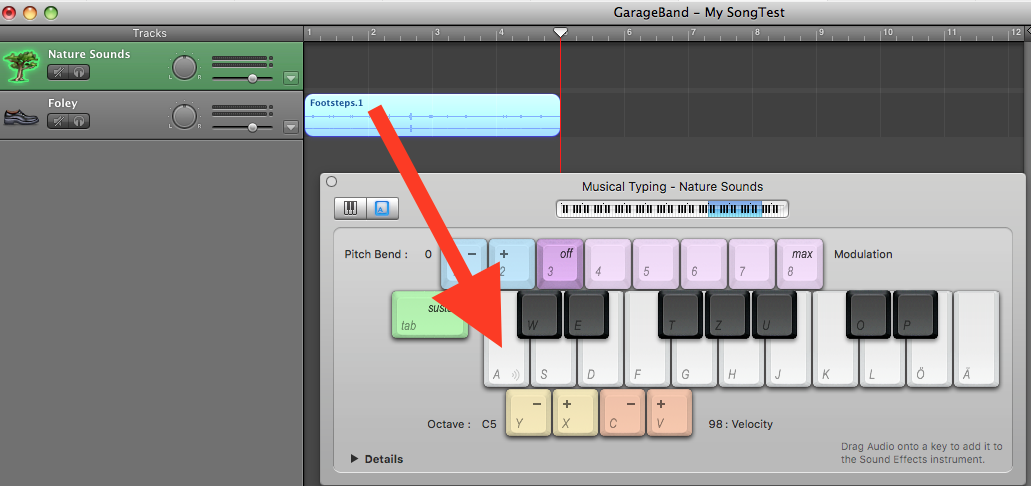Select the Foley shoe instrument icon
The height and width of the screenshot is (486, 1031).
[21, 117]
